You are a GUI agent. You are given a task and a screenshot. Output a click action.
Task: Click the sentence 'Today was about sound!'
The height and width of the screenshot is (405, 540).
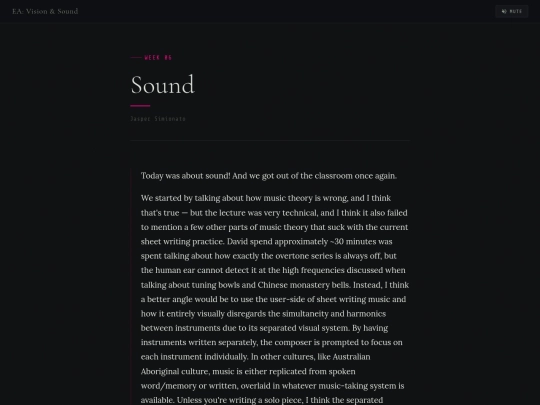tap(186, 176)
